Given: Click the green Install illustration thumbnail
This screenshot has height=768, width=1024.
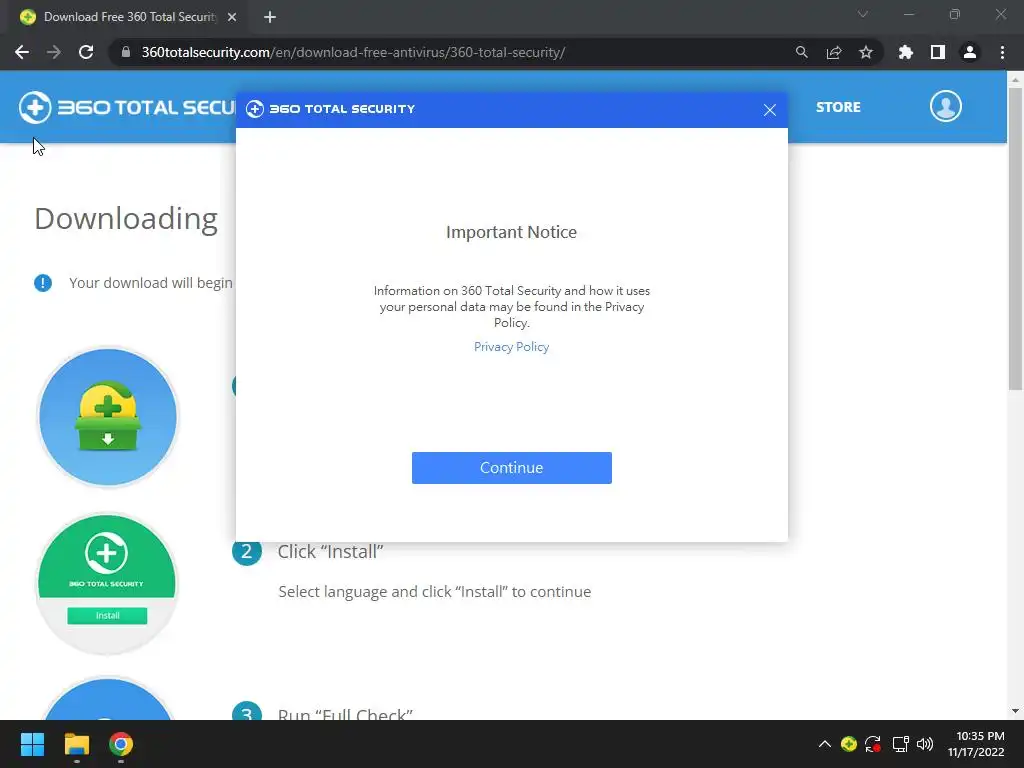Looking at the screenshot, I should [108, 583].
